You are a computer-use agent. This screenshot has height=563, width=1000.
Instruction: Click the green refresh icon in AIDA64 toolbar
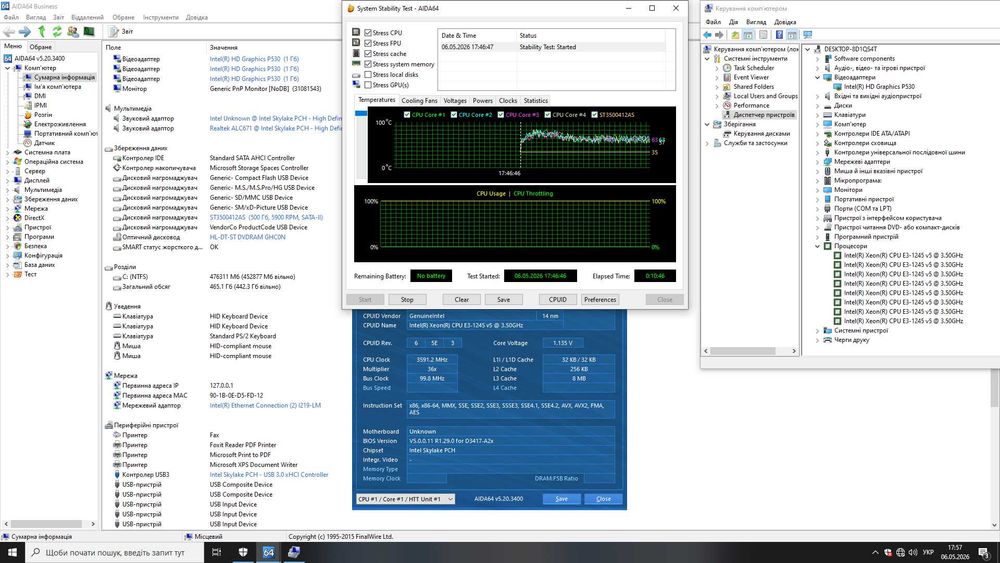57,31
